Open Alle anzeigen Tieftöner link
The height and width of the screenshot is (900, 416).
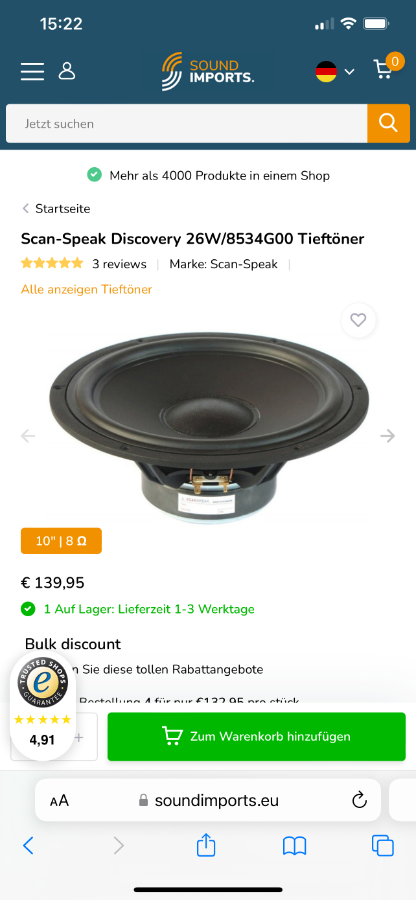87,289
